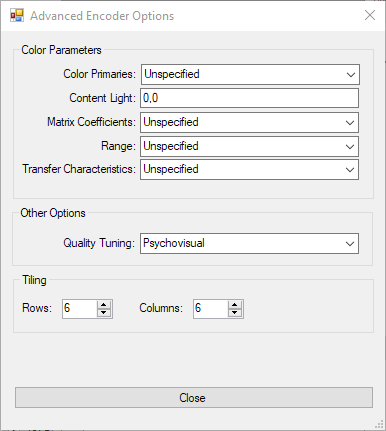386x431 pixels.
Task: Open the Color Primaries dropdown
Action: pos(250,74)
